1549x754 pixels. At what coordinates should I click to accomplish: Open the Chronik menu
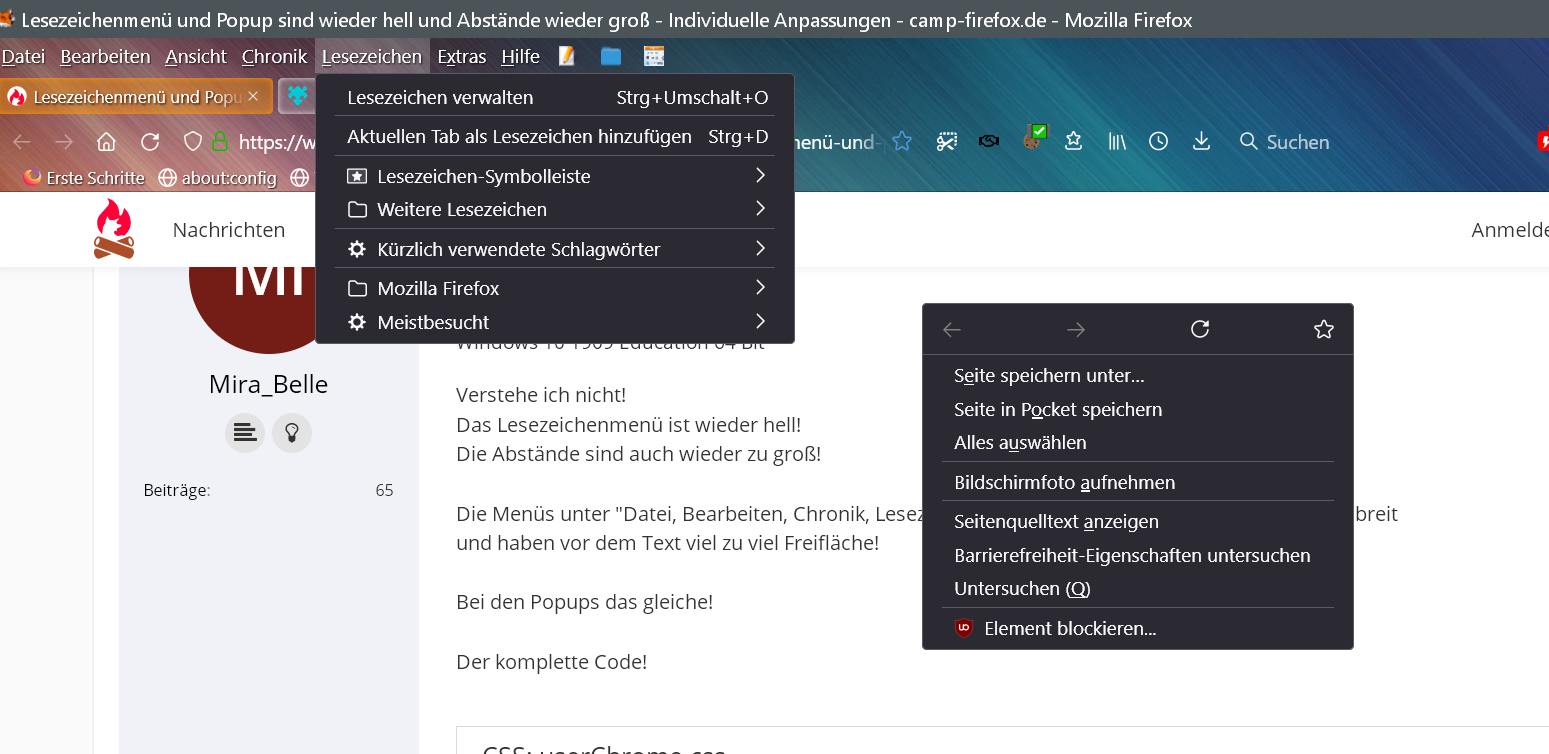[274, 57]
